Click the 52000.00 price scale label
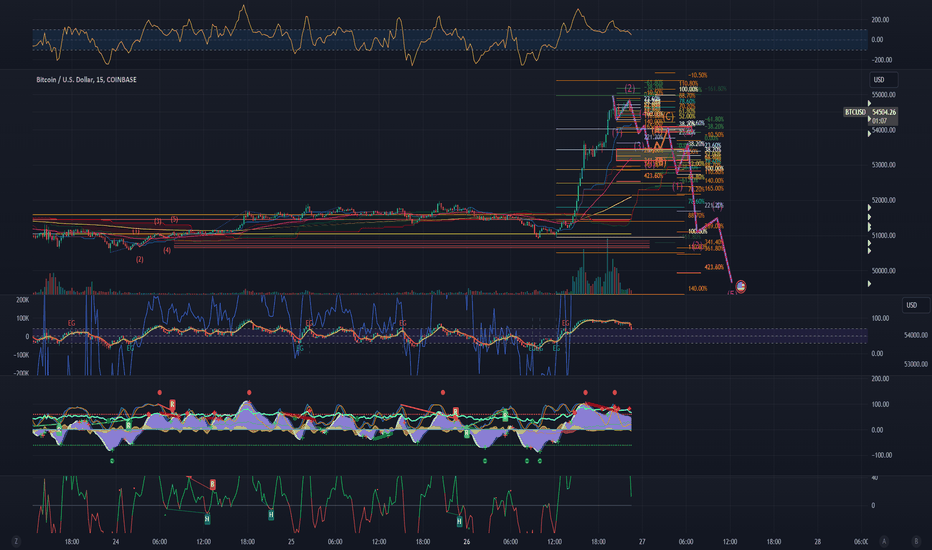 coord(883,200)
